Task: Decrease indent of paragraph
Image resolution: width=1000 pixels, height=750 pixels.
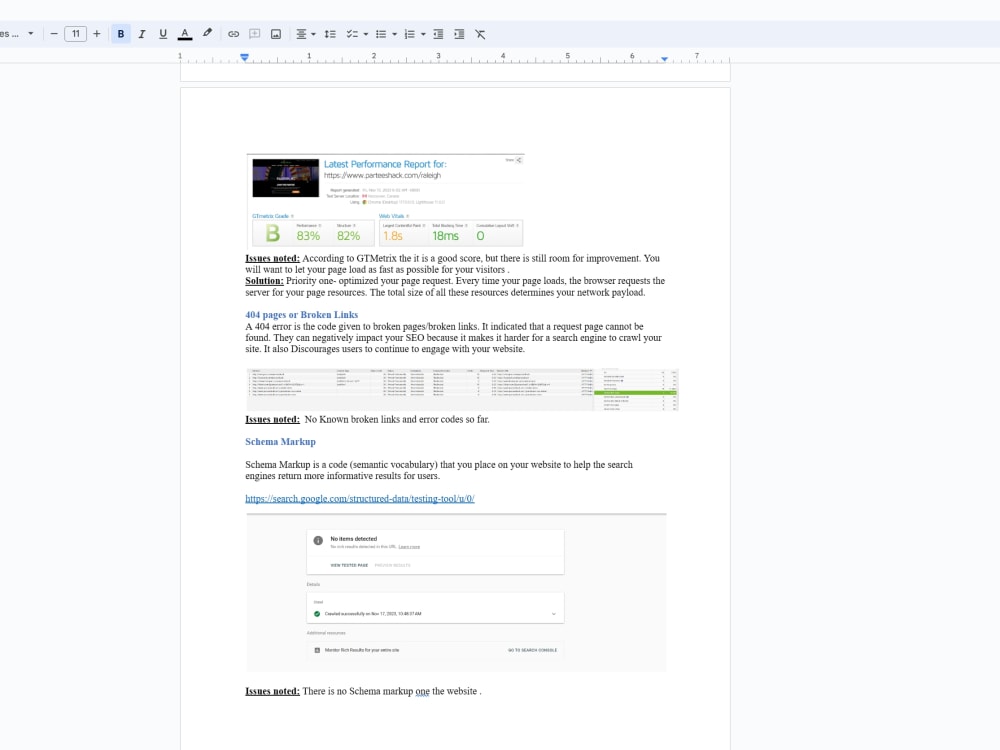Action: pos(438,34)
